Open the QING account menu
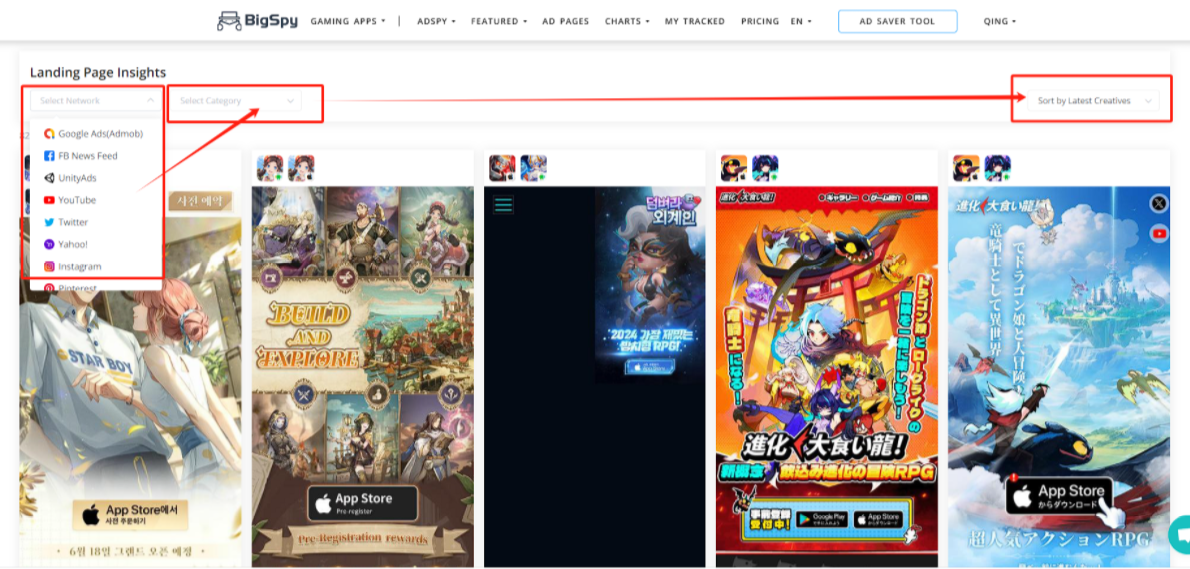This screenshot has height=569, width=1190. (999, 21)
